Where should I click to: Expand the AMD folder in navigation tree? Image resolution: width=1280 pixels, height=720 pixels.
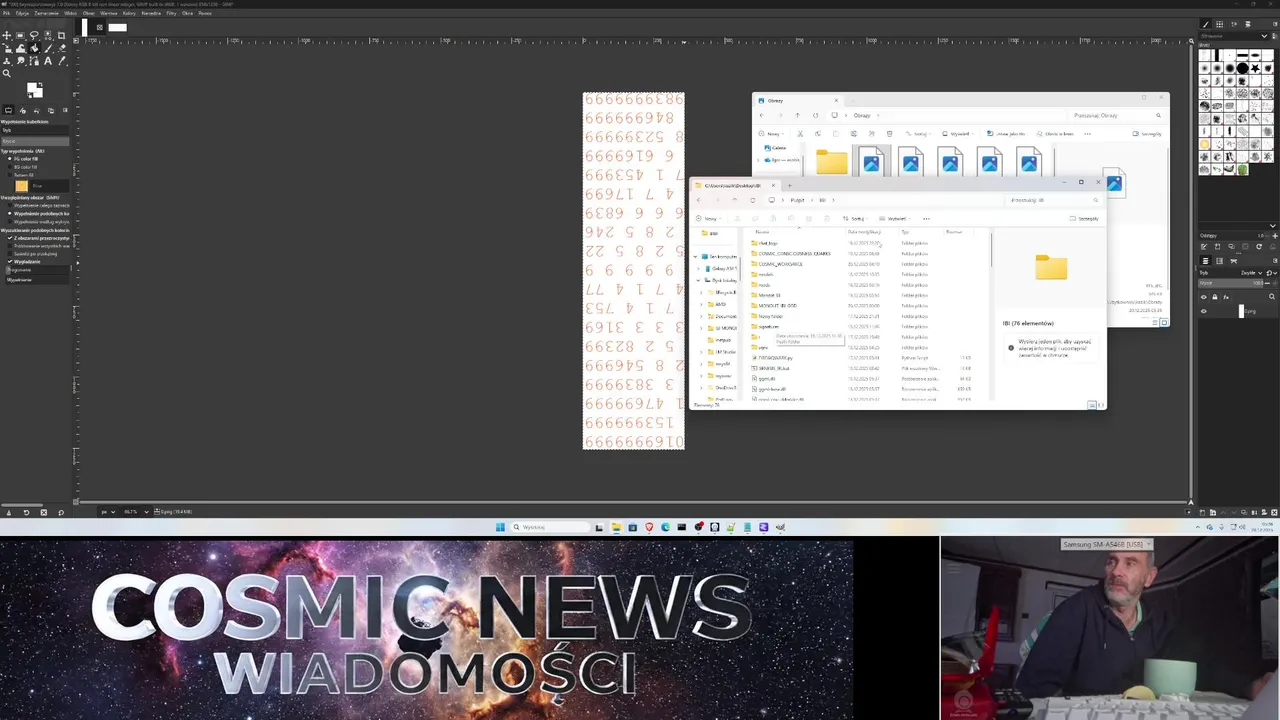click(701, 304)
